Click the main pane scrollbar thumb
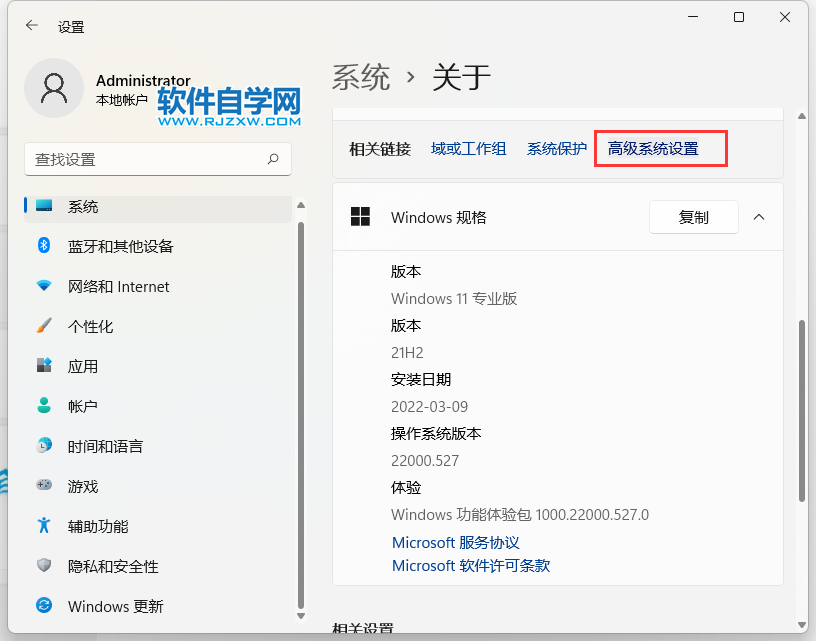This screenshot has height=641, width=816. [x=802, y=411]
